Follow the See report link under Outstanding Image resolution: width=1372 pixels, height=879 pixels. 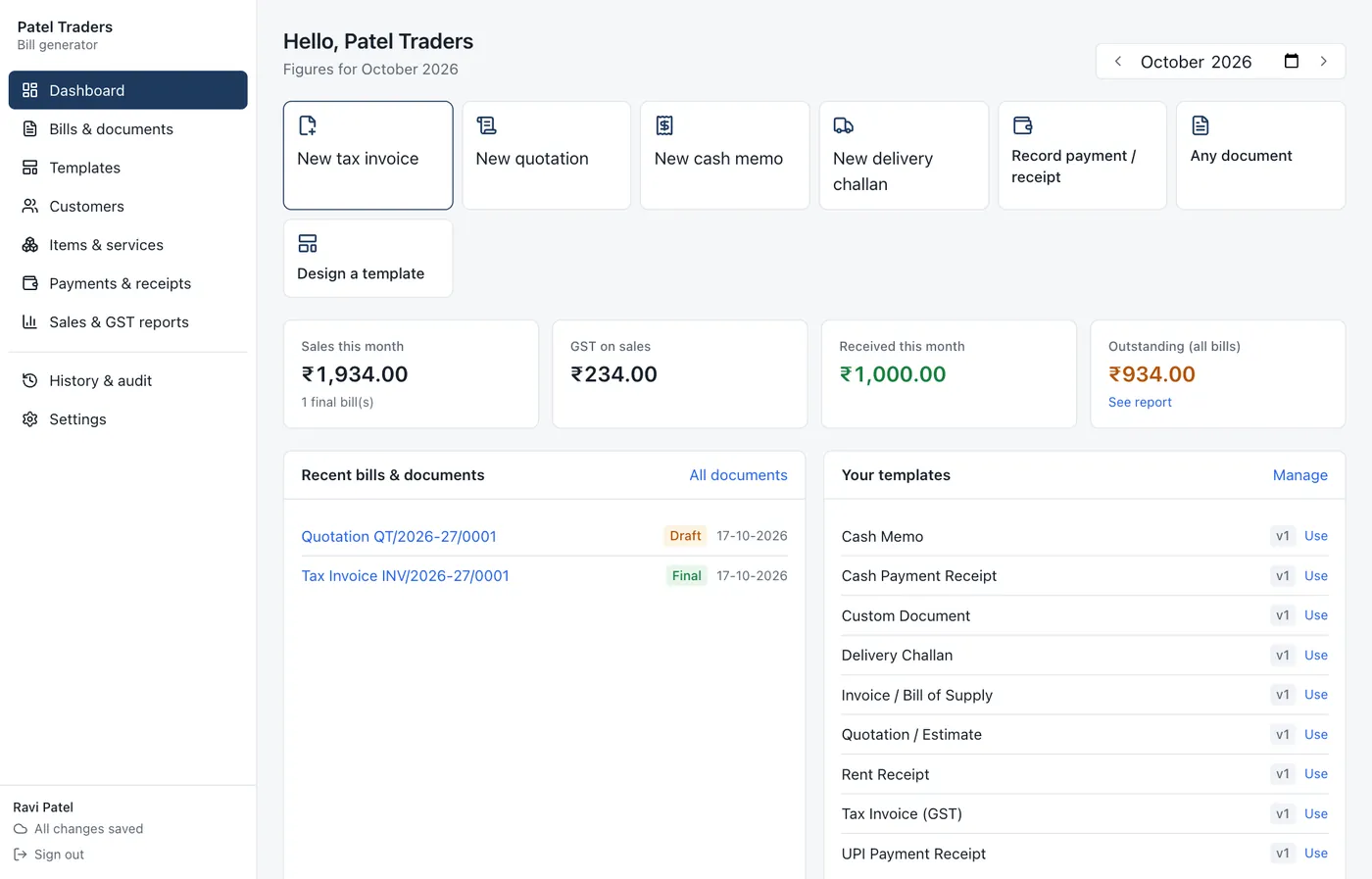point(1140,402)
